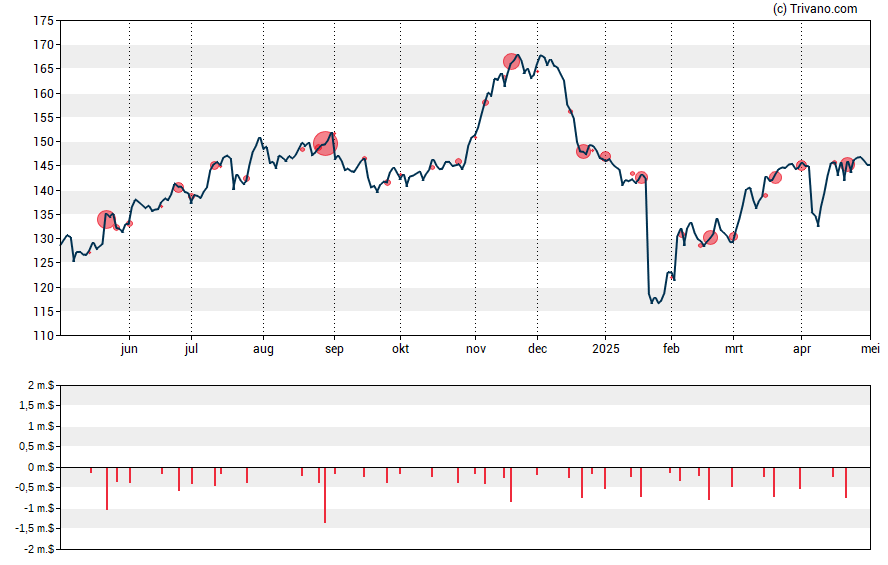Click the 'jul' month label

[191, 349]
